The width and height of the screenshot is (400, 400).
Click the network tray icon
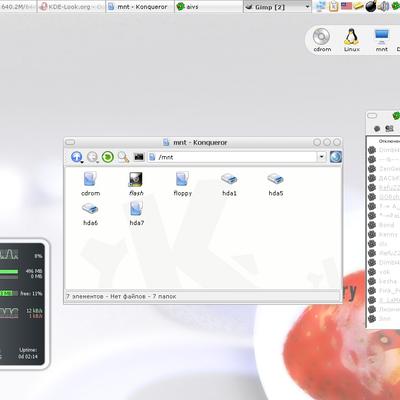(x=321, y=7)
